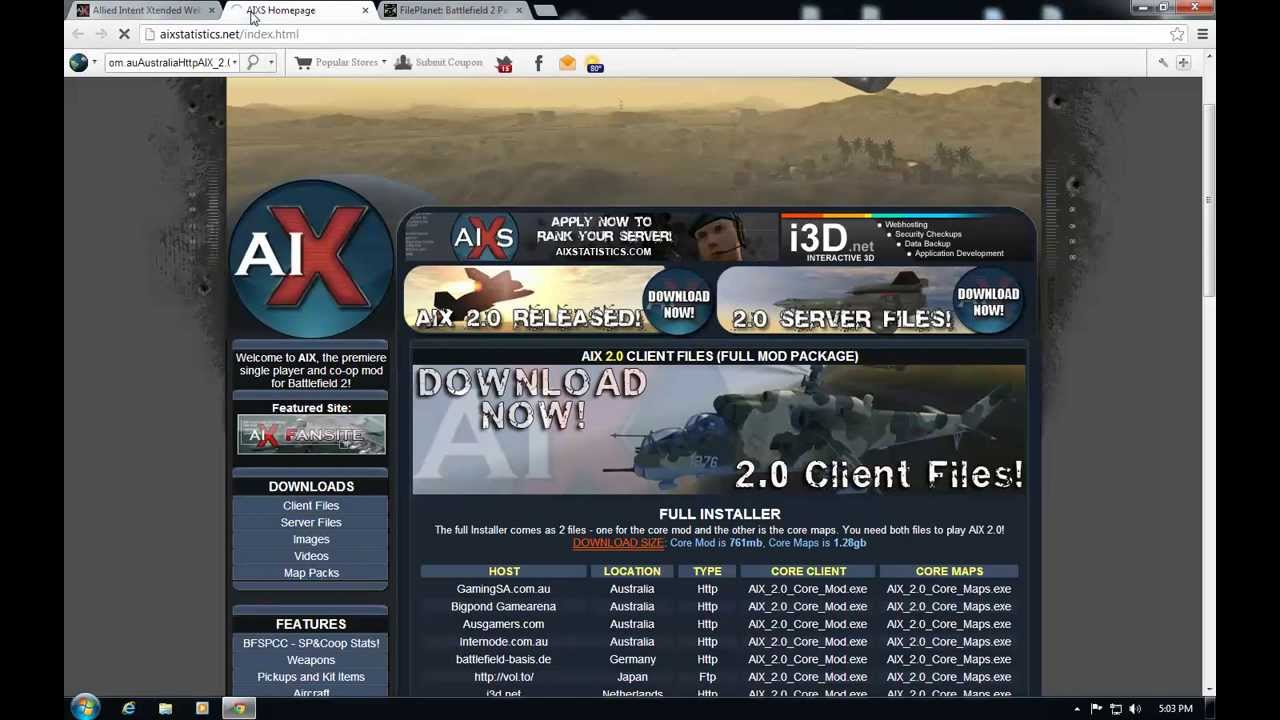The width and height of the screenshot is (1280, 720).
Task: Stop loading the page
Action: (124, 34)
